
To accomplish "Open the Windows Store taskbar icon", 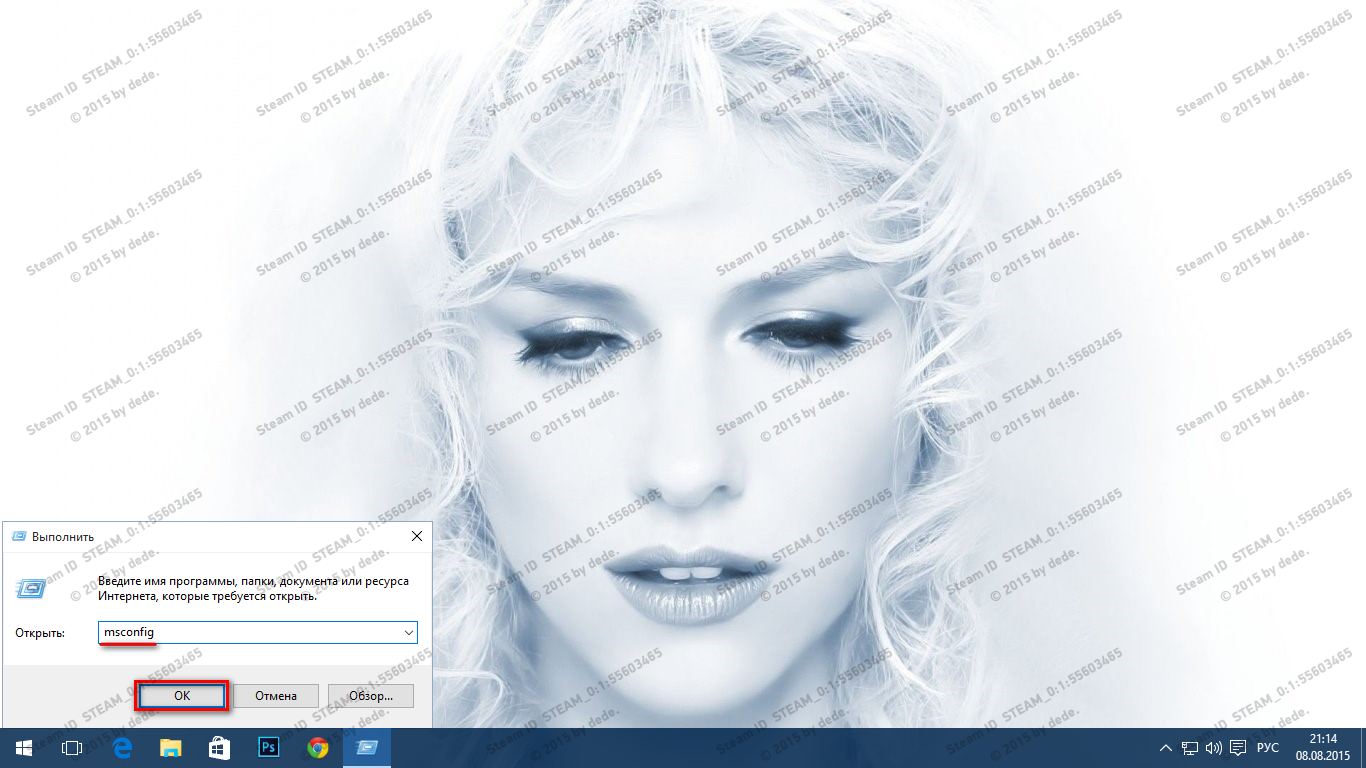I will (219, 748).
